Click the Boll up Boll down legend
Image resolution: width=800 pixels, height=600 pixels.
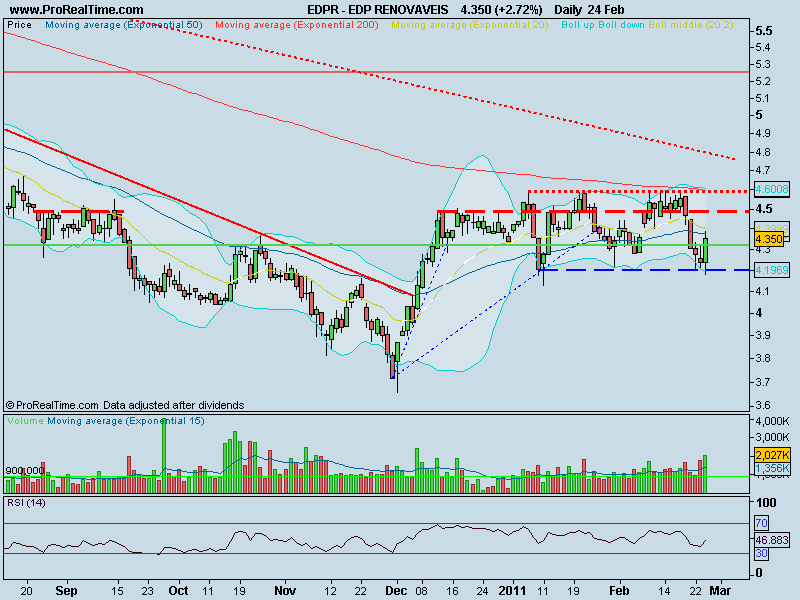pos(603,24)
